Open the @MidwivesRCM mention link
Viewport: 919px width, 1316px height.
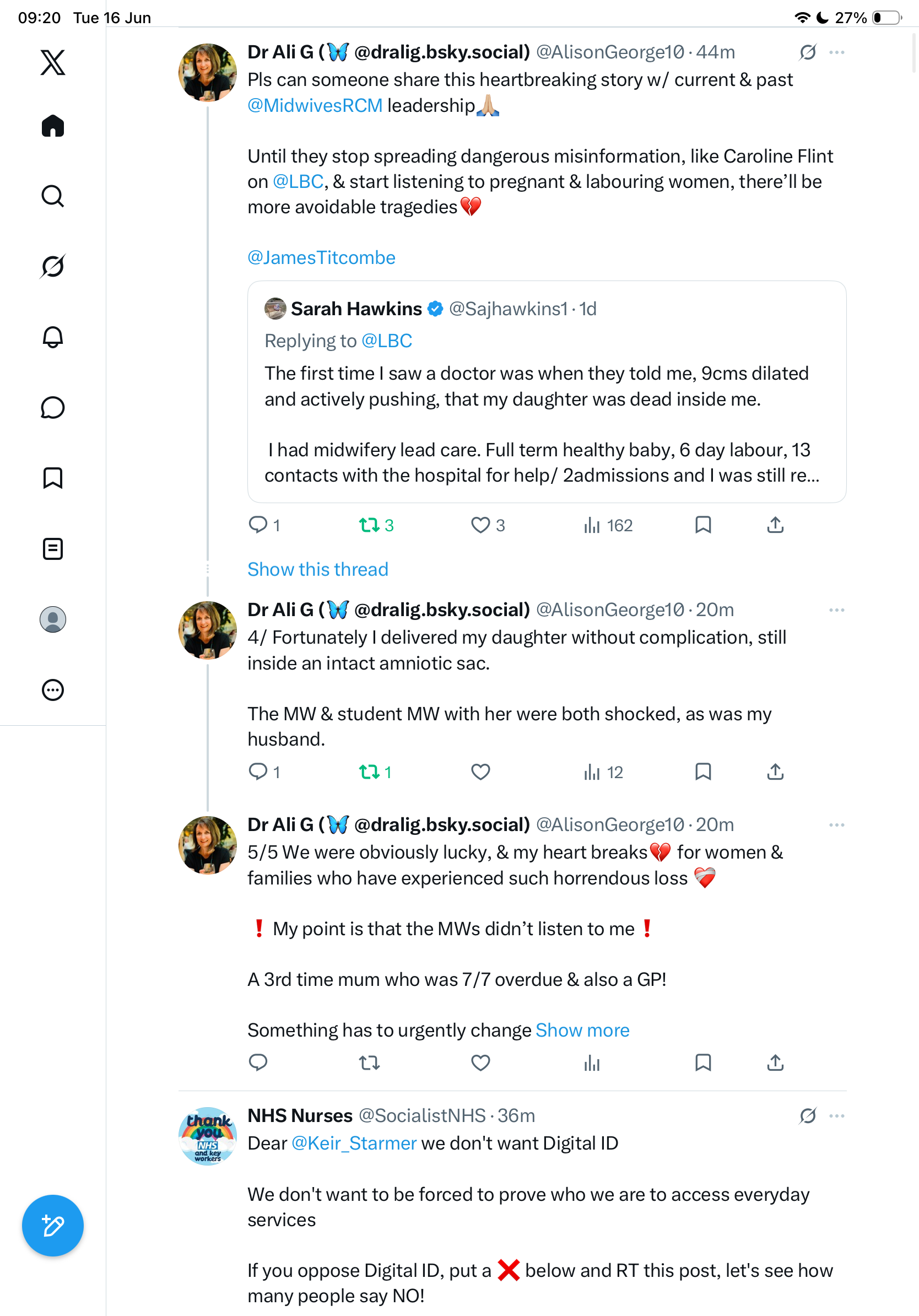(x=315, y=105)
